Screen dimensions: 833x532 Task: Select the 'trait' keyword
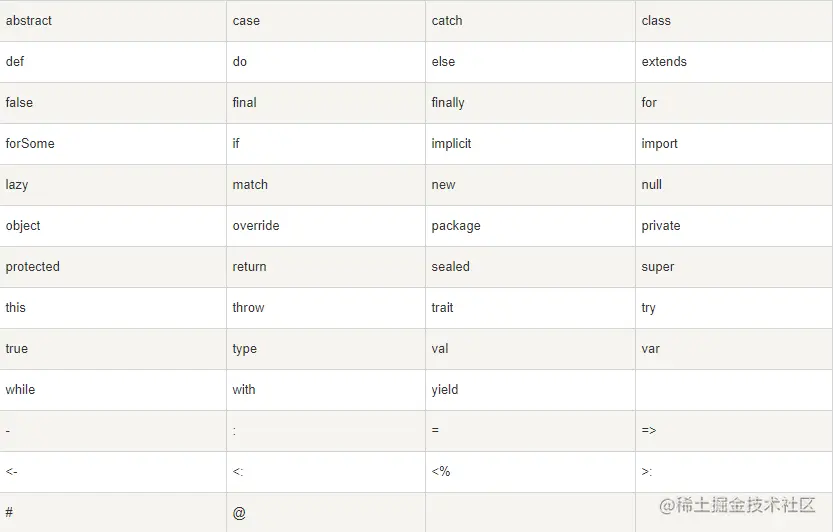tap(442, 308)
